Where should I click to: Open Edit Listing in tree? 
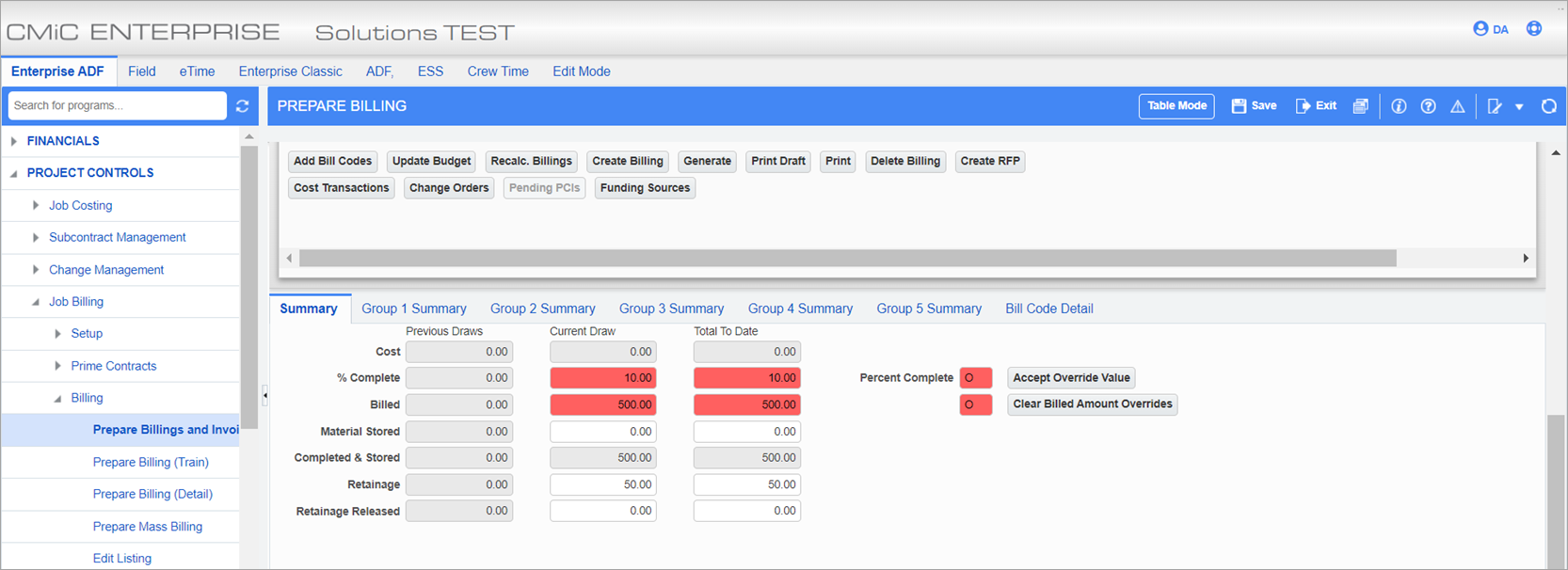pyautogui.click(x=122, y=559)
